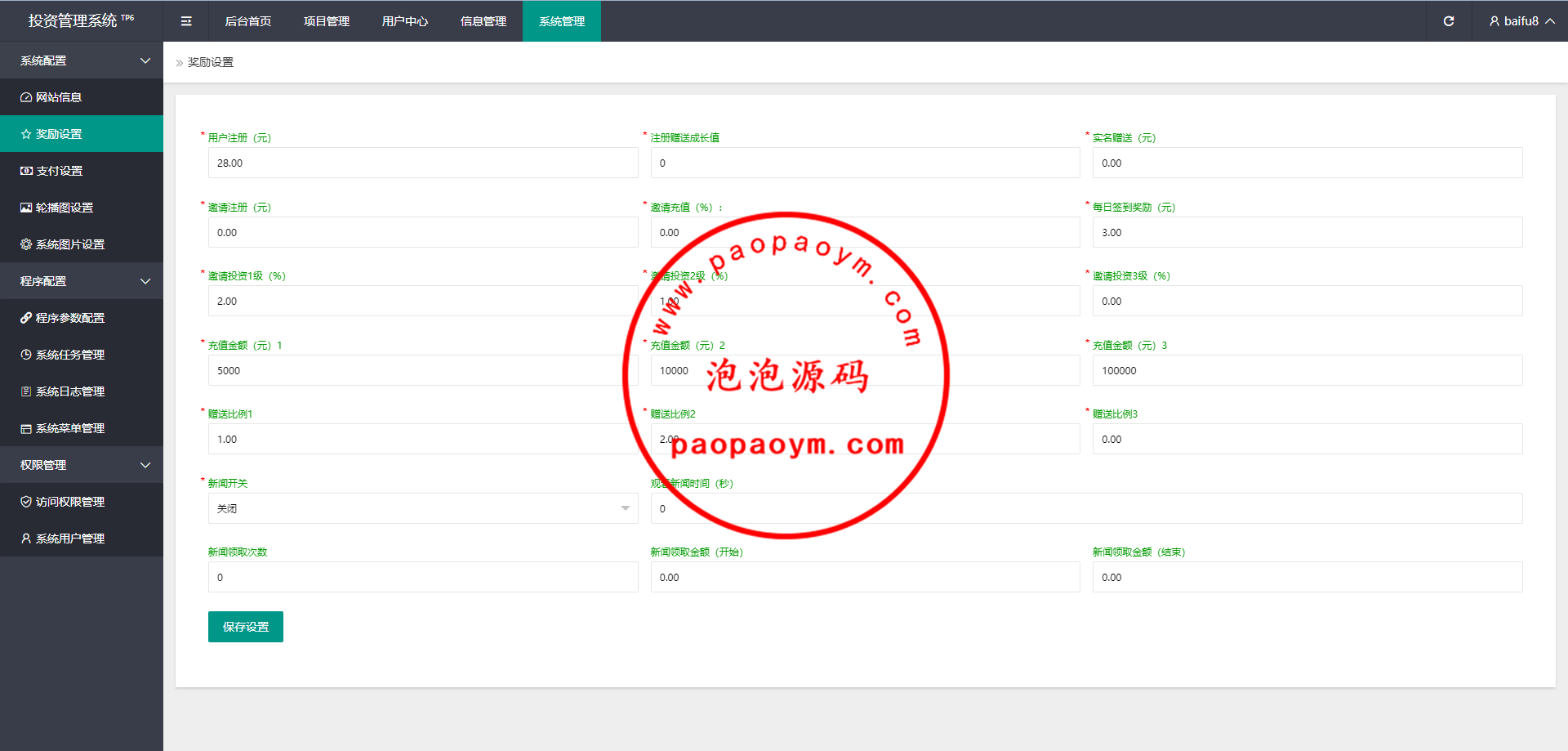Click the 网站信息 gauge icon
The image size is (1568, 751).
point(26,97)
